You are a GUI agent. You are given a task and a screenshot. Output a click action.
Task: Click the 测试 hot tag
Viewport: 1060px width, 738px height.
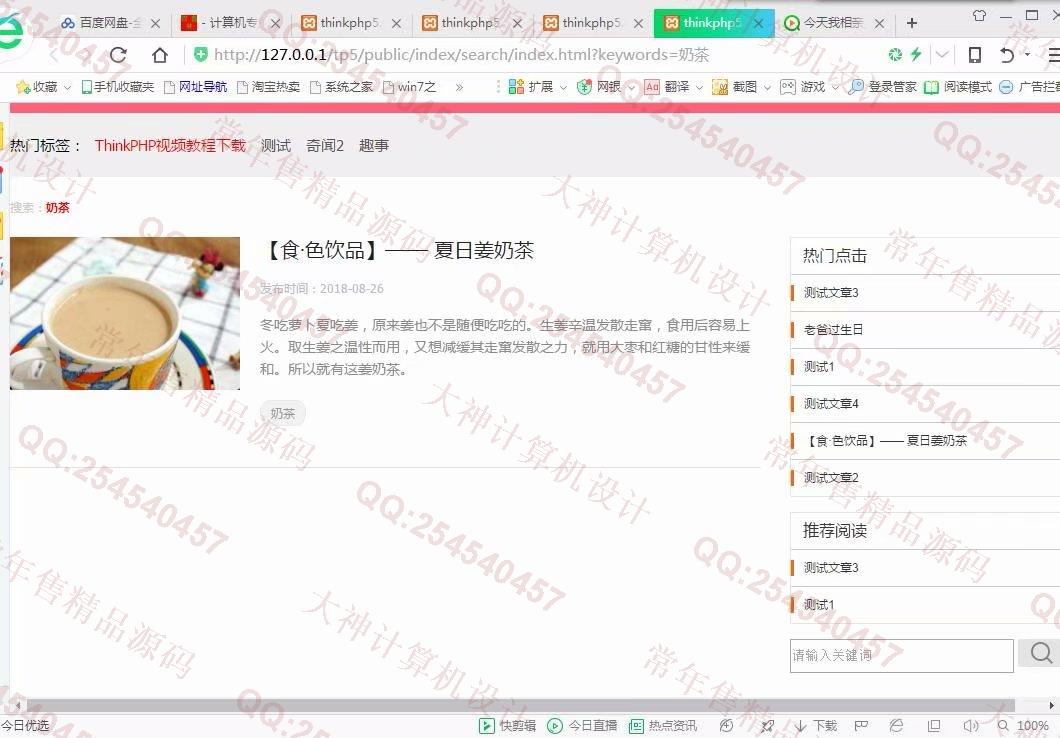(x=276, y=145)
